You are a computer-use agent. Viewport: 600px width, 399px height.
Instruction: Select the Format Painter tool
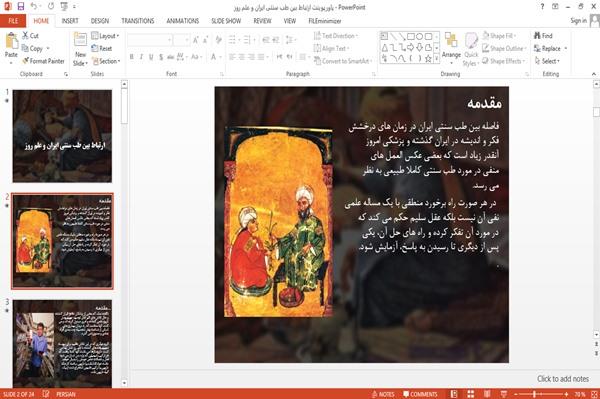[43, 61]
